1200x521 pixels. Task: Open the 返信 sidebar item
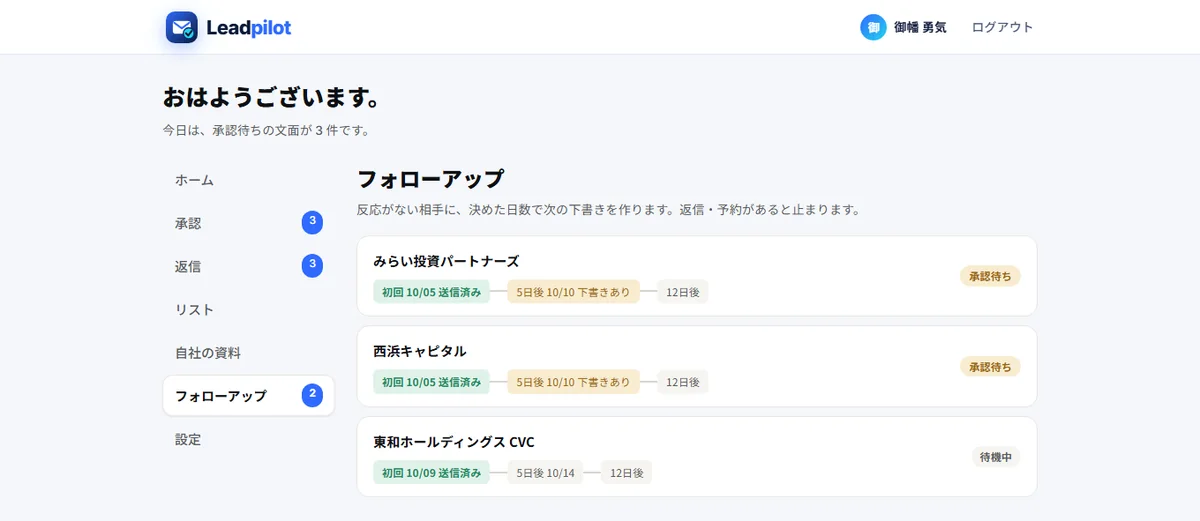248,266
